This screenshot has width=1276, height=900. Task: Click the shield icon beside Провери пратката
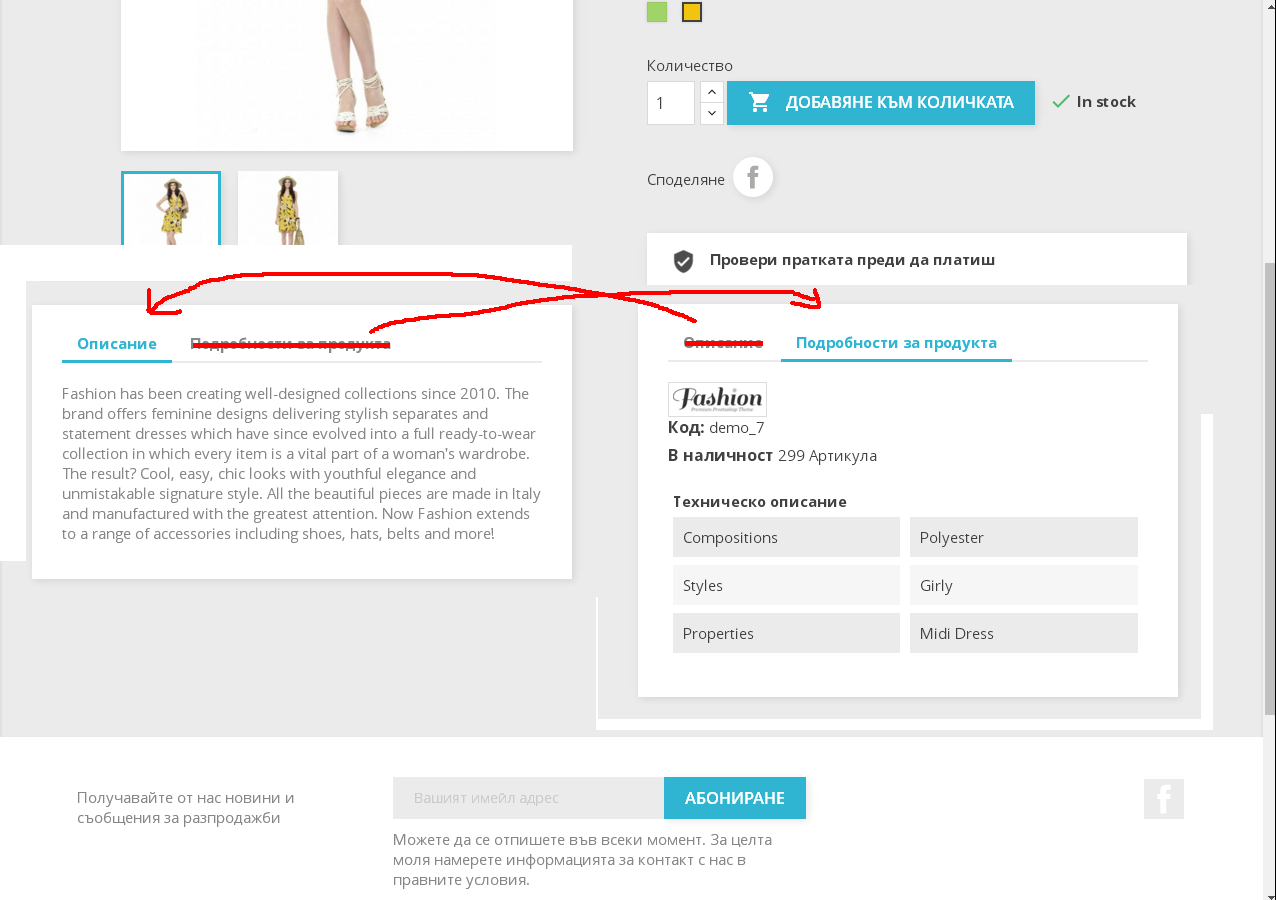(684, 261)
